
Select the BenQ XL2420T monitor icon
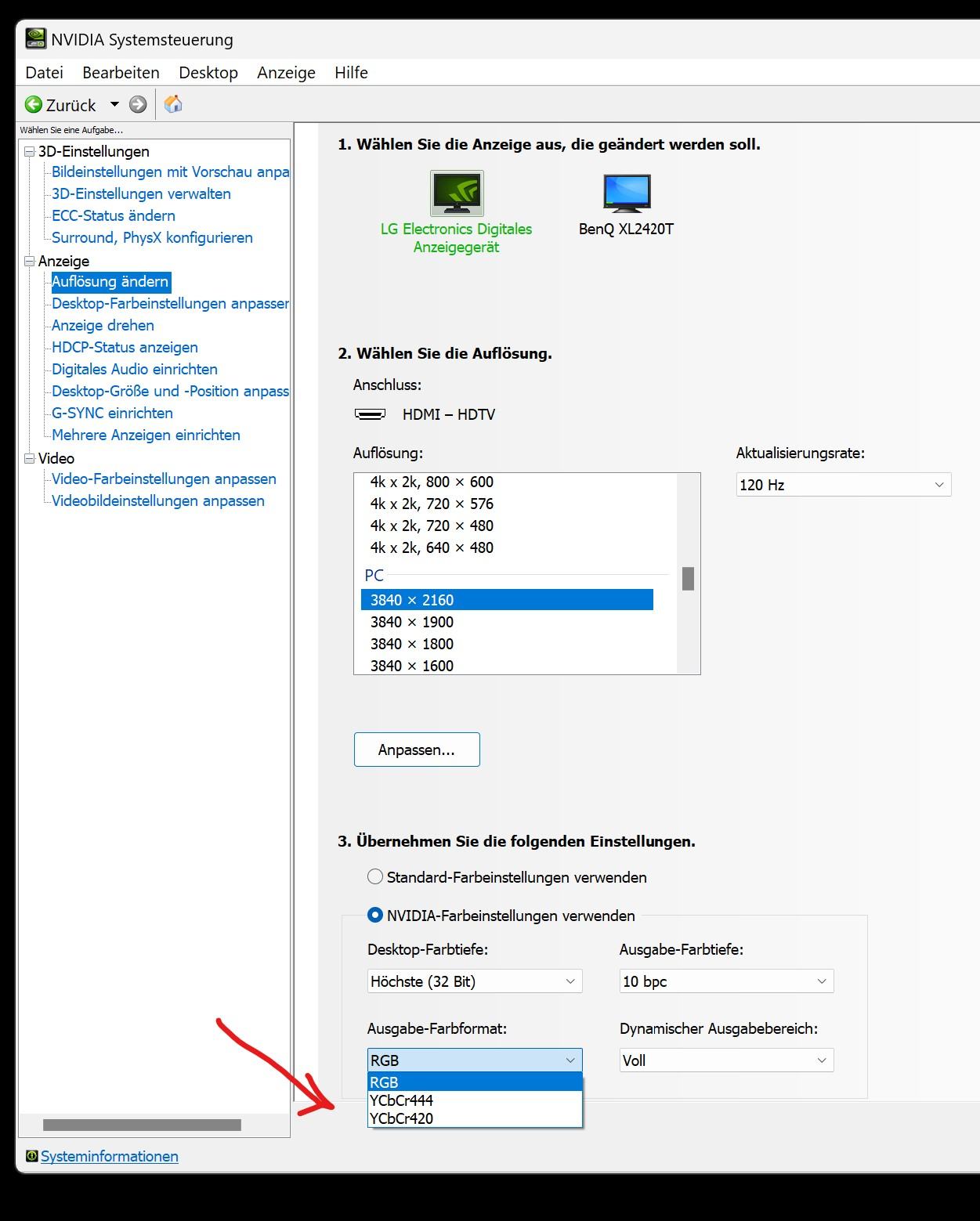click(627, 193)
